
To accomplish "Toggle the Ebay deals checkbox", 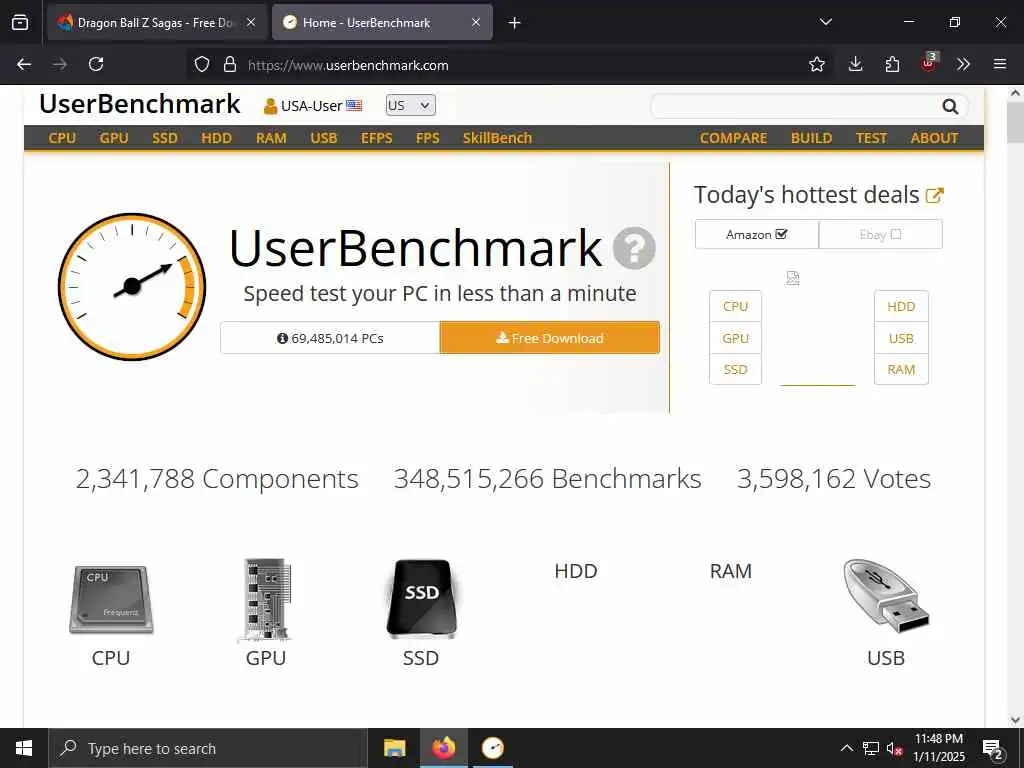I will coord(896,234).
